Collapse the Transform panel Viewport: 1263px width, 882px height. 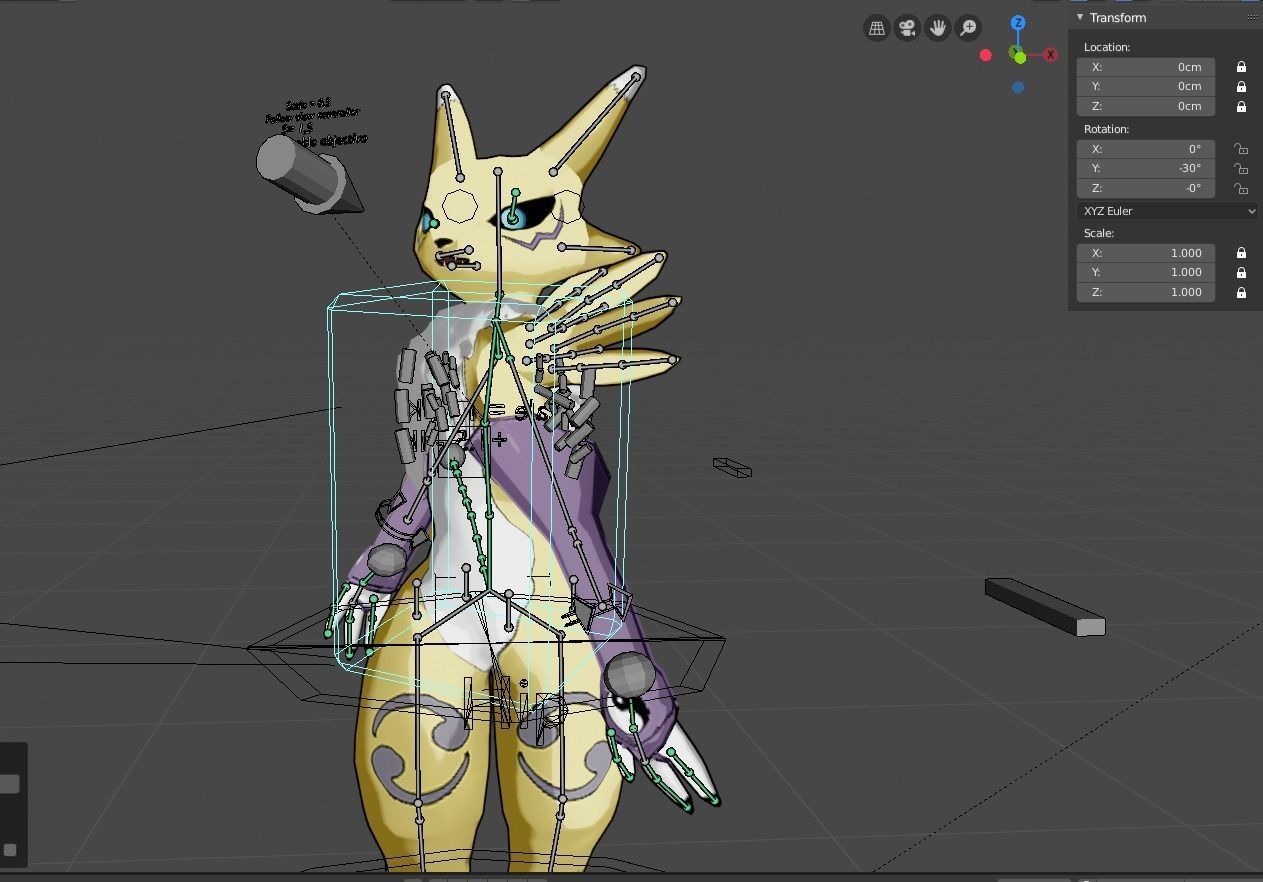pyautogui.click(x=1080, y=17)
